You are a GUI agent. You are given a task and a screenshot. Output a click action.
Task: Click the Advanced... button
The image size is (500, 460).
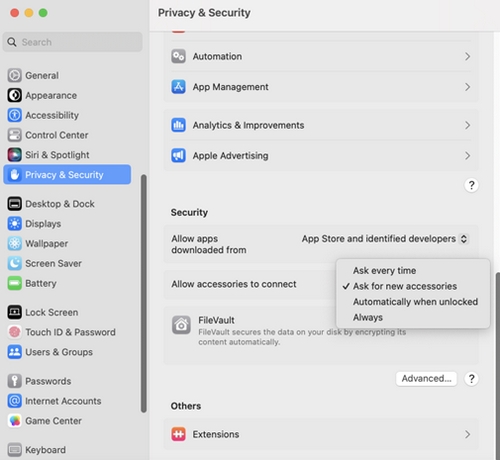pos(426,379)
